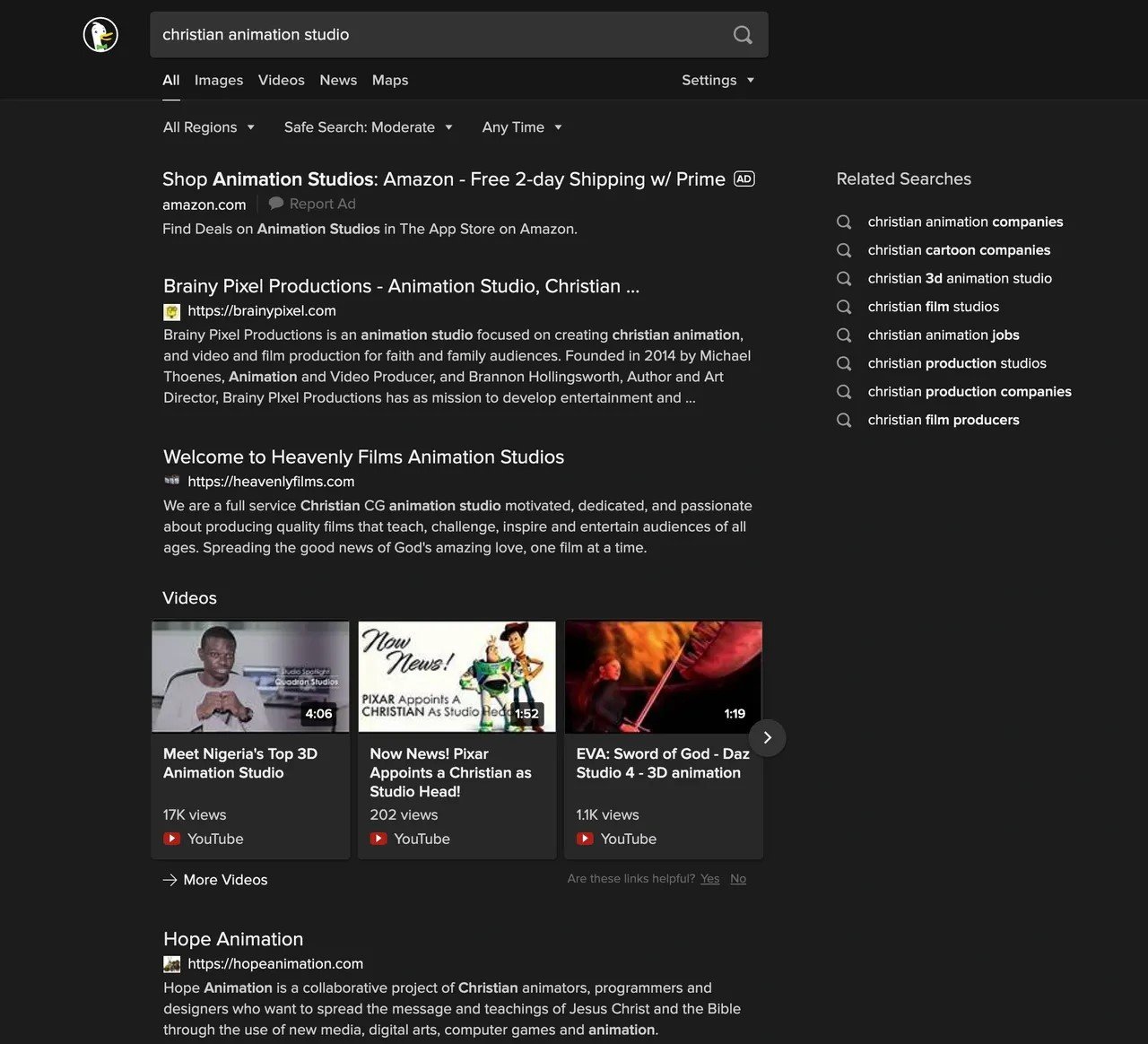The image size is (1148, 1044).
Task: Click YouTube icon under Pixar video
Action: [378, 839]
